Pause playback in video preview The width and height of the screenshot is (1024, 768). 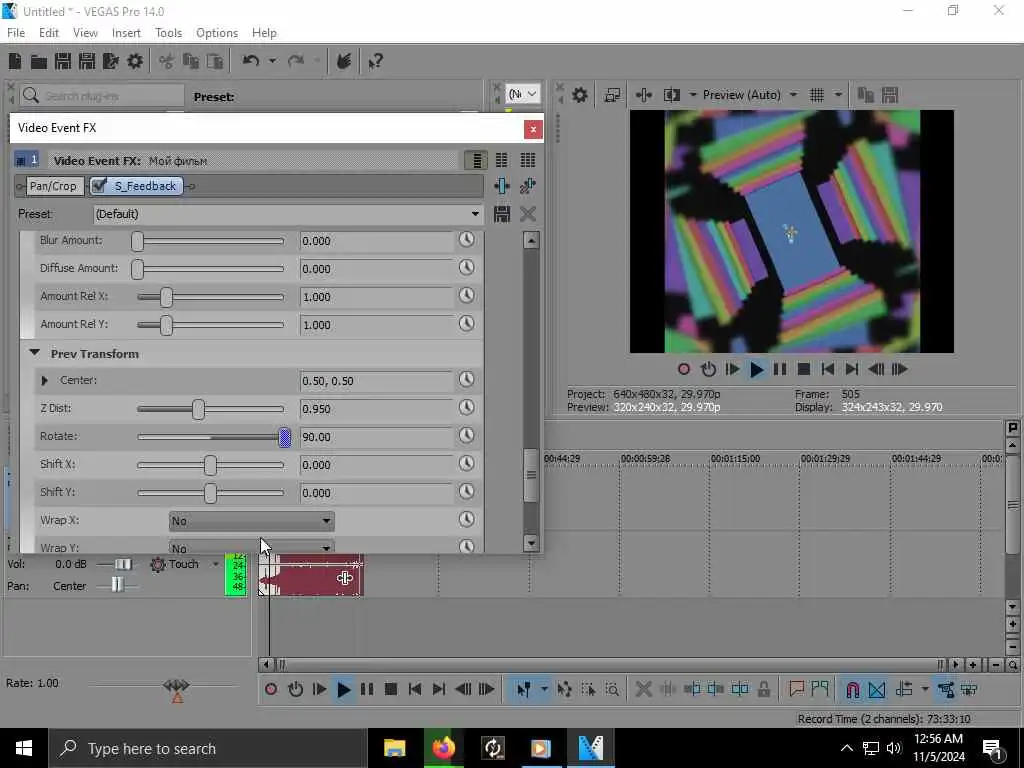click(780, 370)
